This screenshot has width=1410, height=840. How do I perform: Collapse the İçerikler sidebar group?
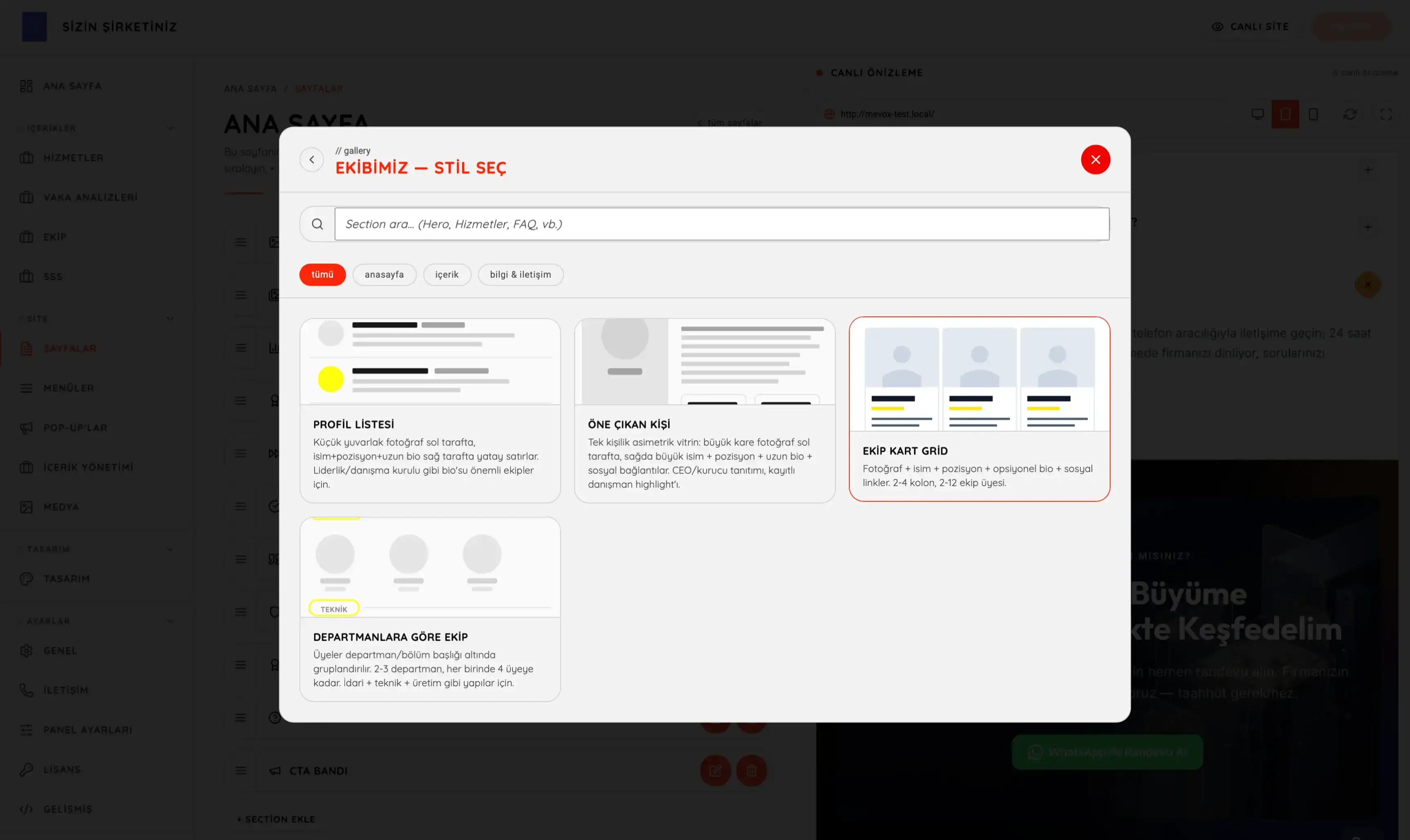(170, 128)
